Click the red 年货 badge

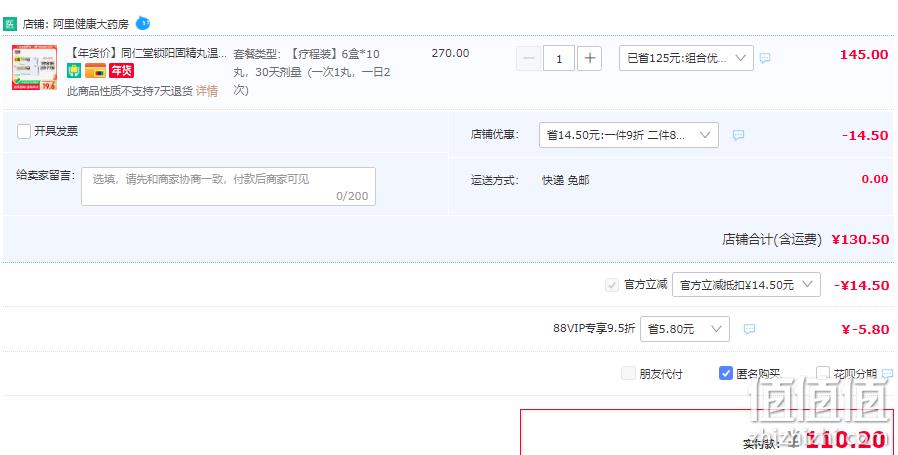point(121,70)
